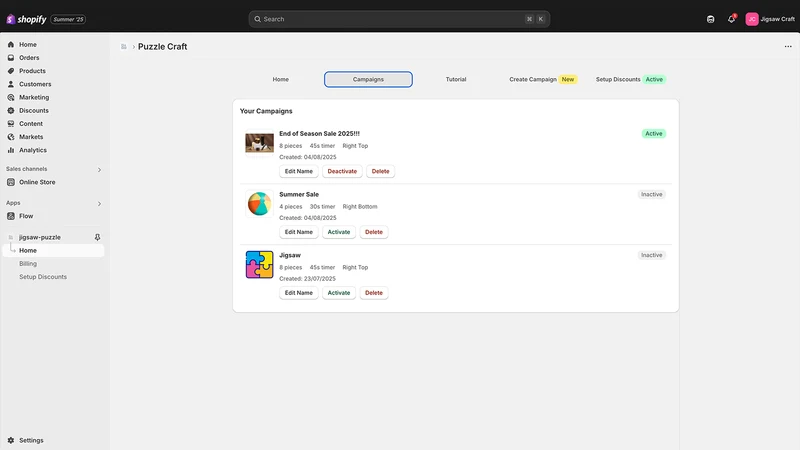Click Inactive badge on Summer Sale row
The image size is (800, 450).
click(x=652, y=194)
